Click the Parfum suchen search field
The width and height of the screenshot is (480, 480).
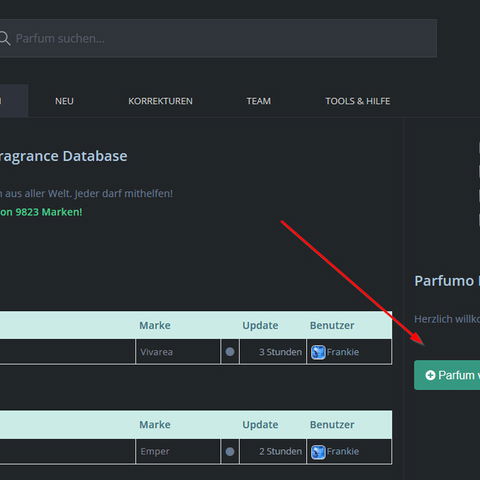point(218,38)
